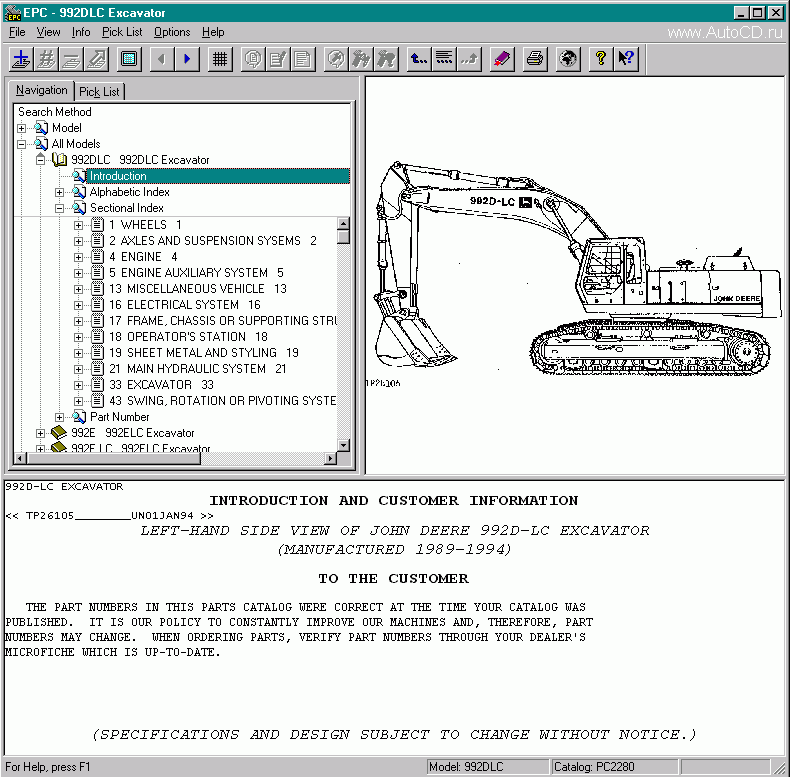The height and width of the screenshot is (777, 790).
Task: Open the File menu
Action: [17, 32]
